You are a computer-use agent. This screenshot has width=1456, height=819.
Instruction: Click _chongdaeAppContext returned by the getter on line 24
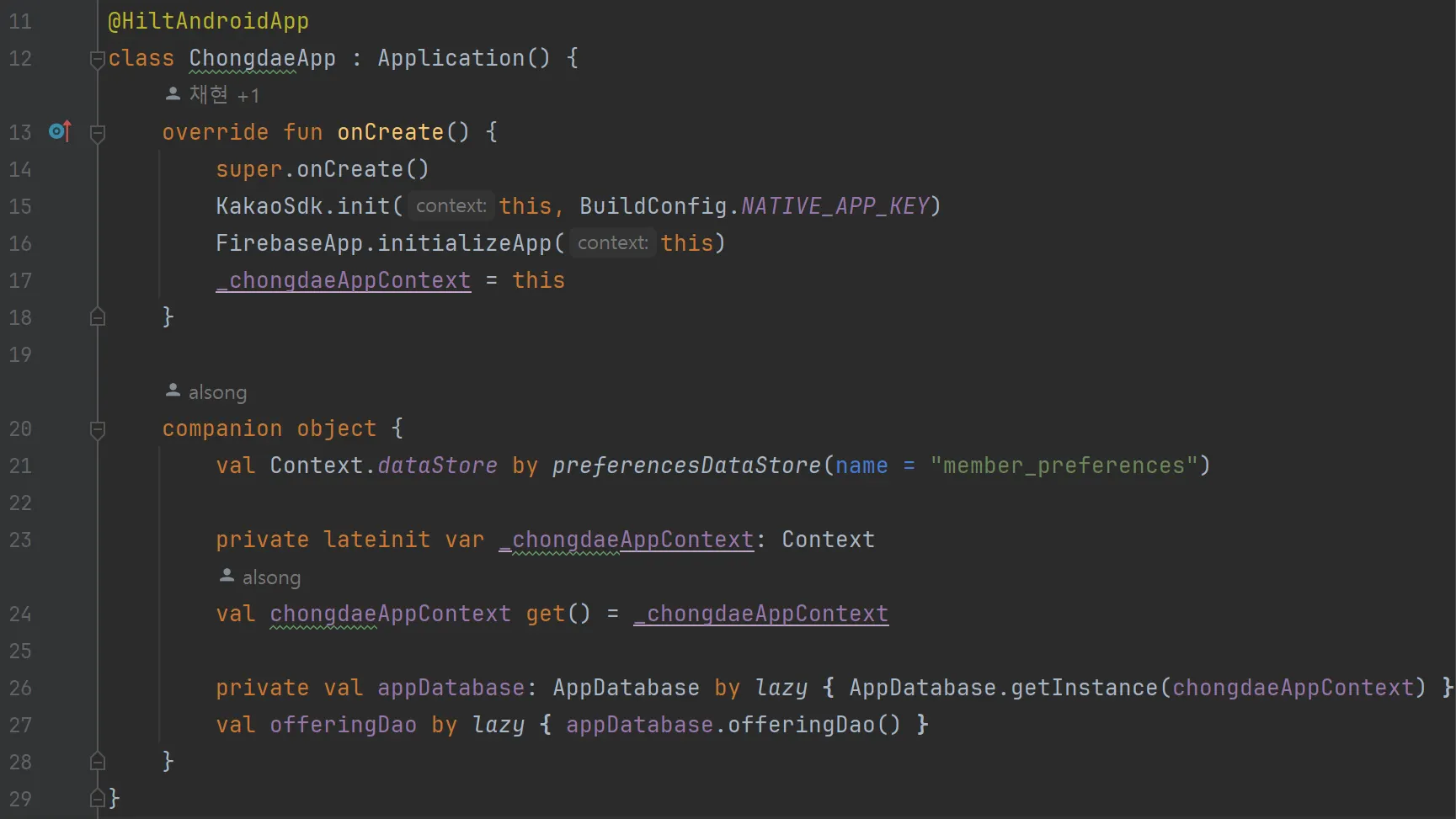[x=761, y=614]
